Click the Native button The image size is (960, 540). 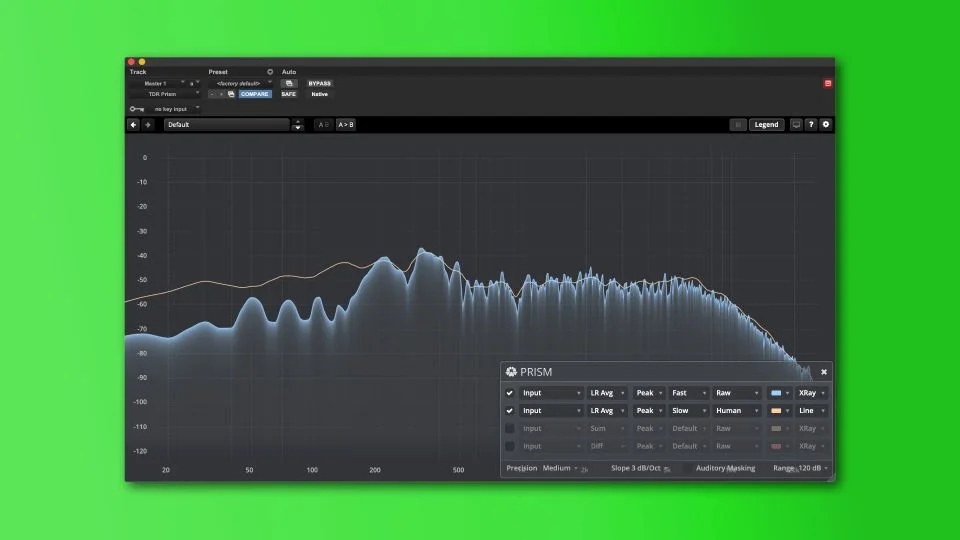(x=319, y=94)
